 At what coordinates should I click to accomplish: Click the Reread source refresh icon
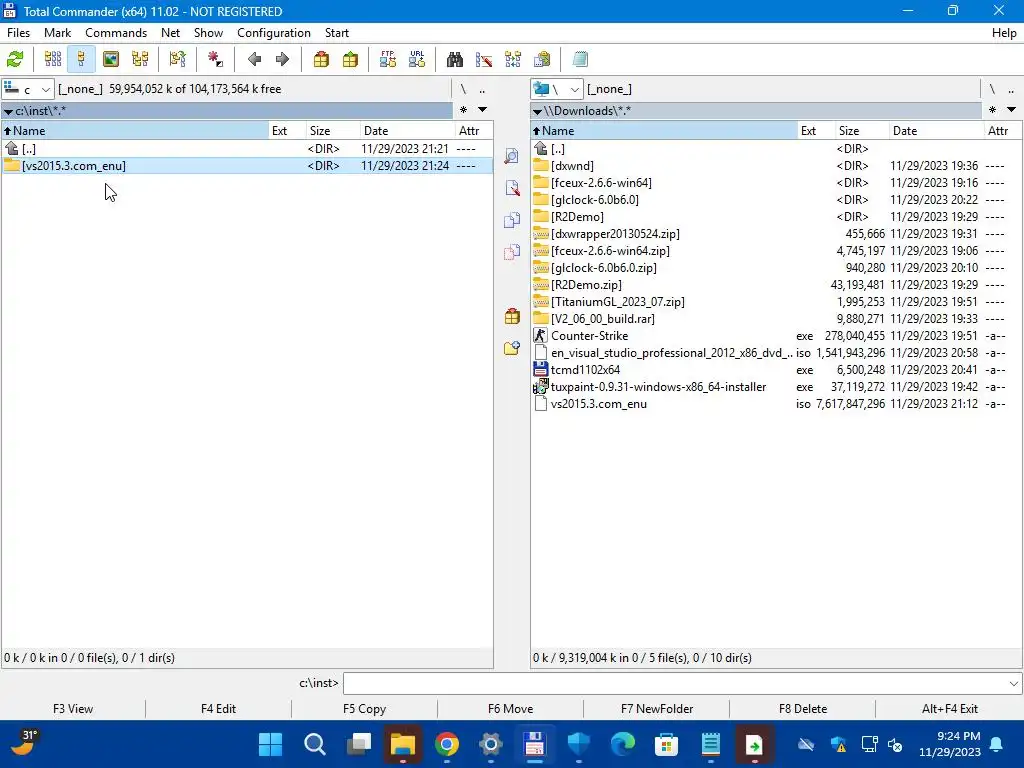(15, 59)
